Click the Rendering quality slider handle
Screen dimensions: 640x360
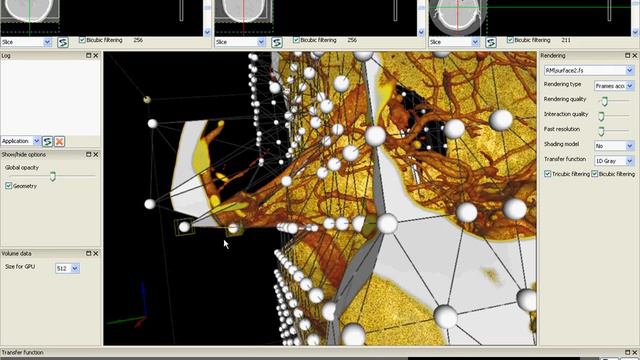click(604, 101)
